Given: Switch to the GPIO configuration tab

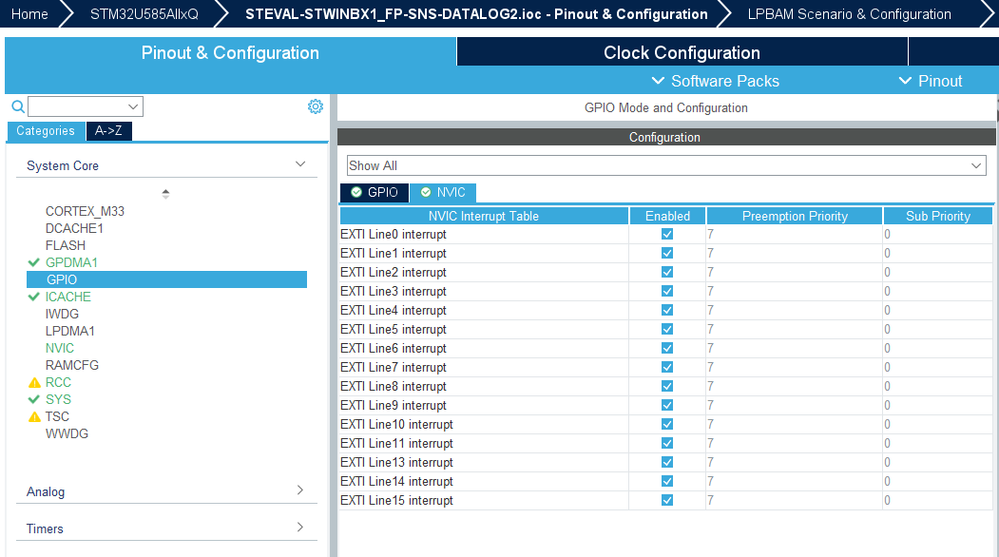Looking at the screenshot, I should pyautogui.click(x=375, y=192).
